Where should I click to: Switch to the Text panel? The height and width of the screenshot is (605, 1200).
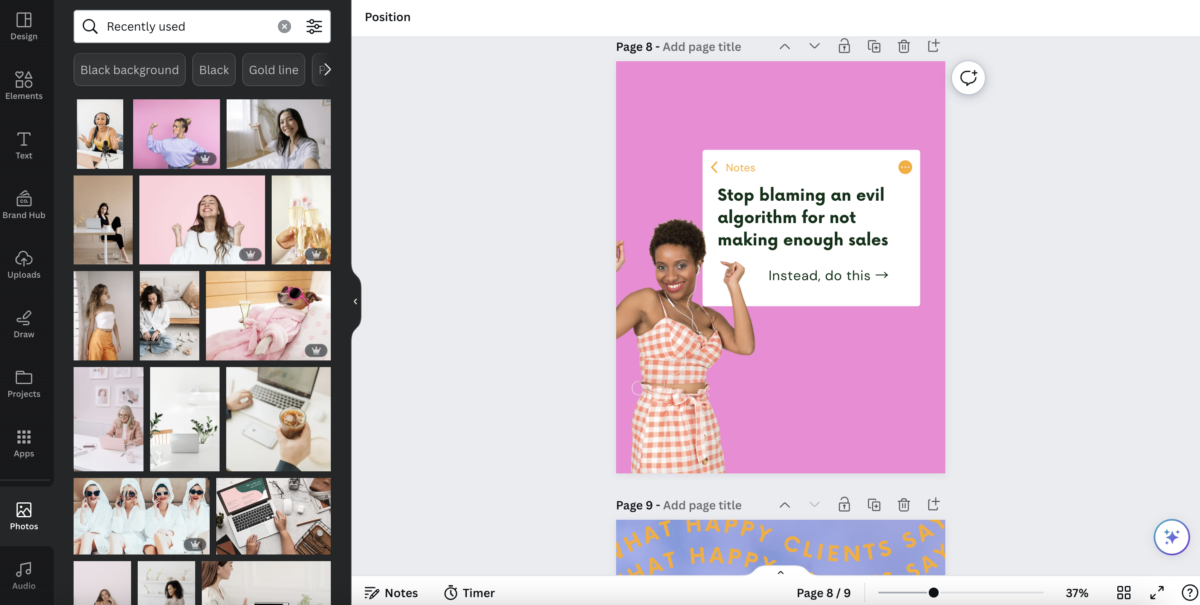coord(24,142)
